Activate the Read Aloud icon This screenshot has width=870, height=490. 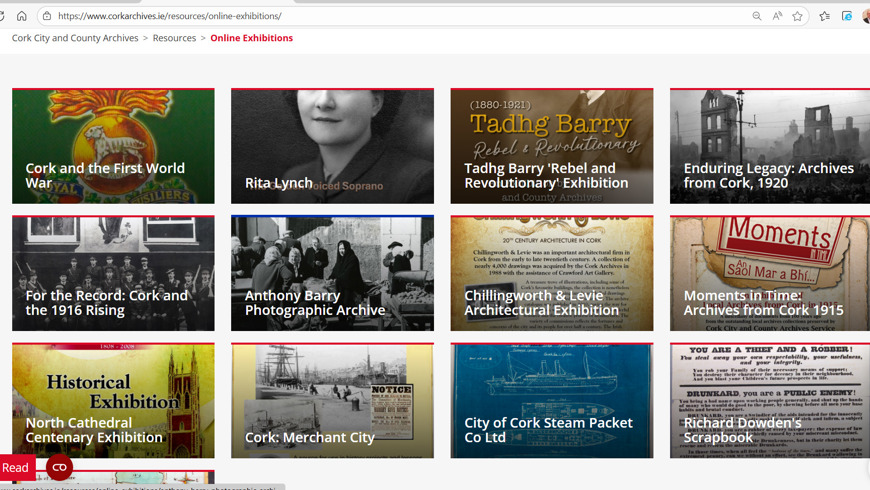point(777,16)
